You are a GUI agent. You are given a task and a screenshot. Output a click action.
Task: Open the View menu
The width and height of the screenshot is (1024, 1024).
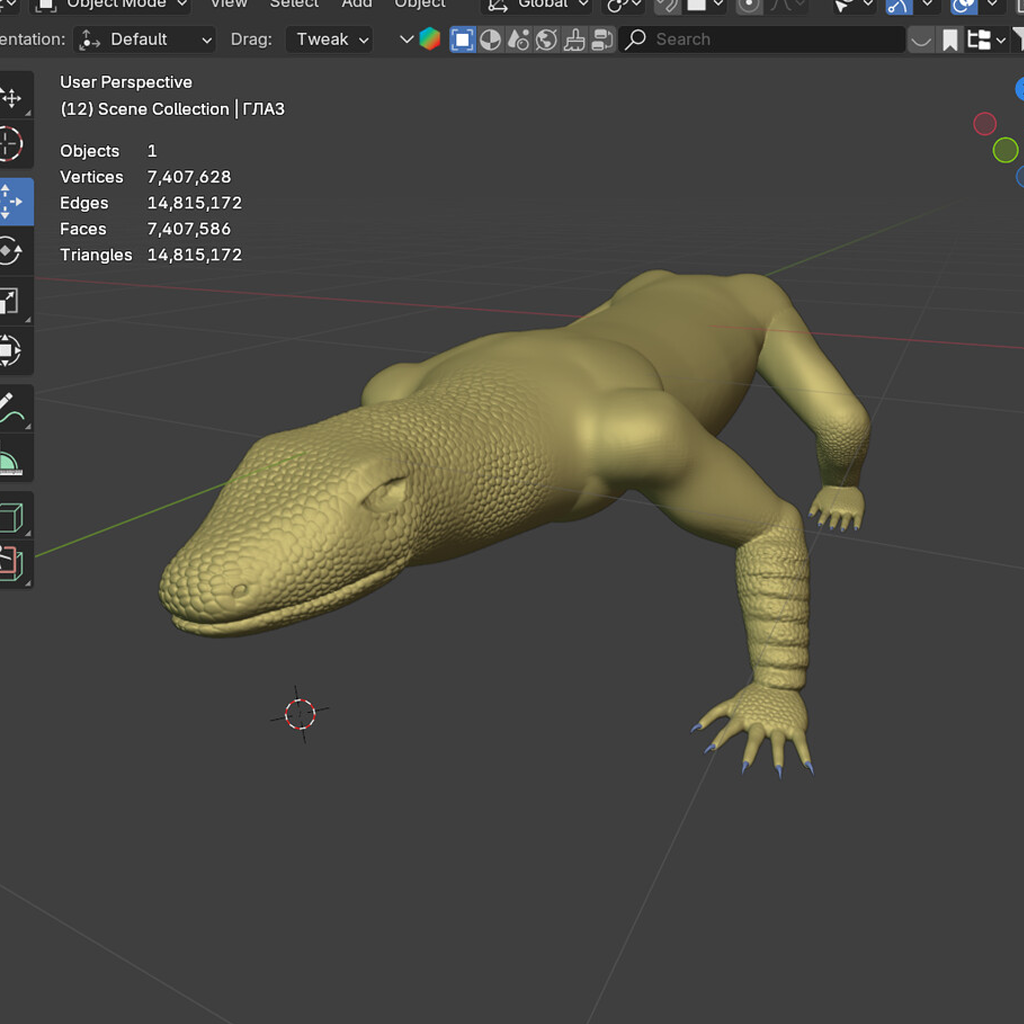coord(229,5)
